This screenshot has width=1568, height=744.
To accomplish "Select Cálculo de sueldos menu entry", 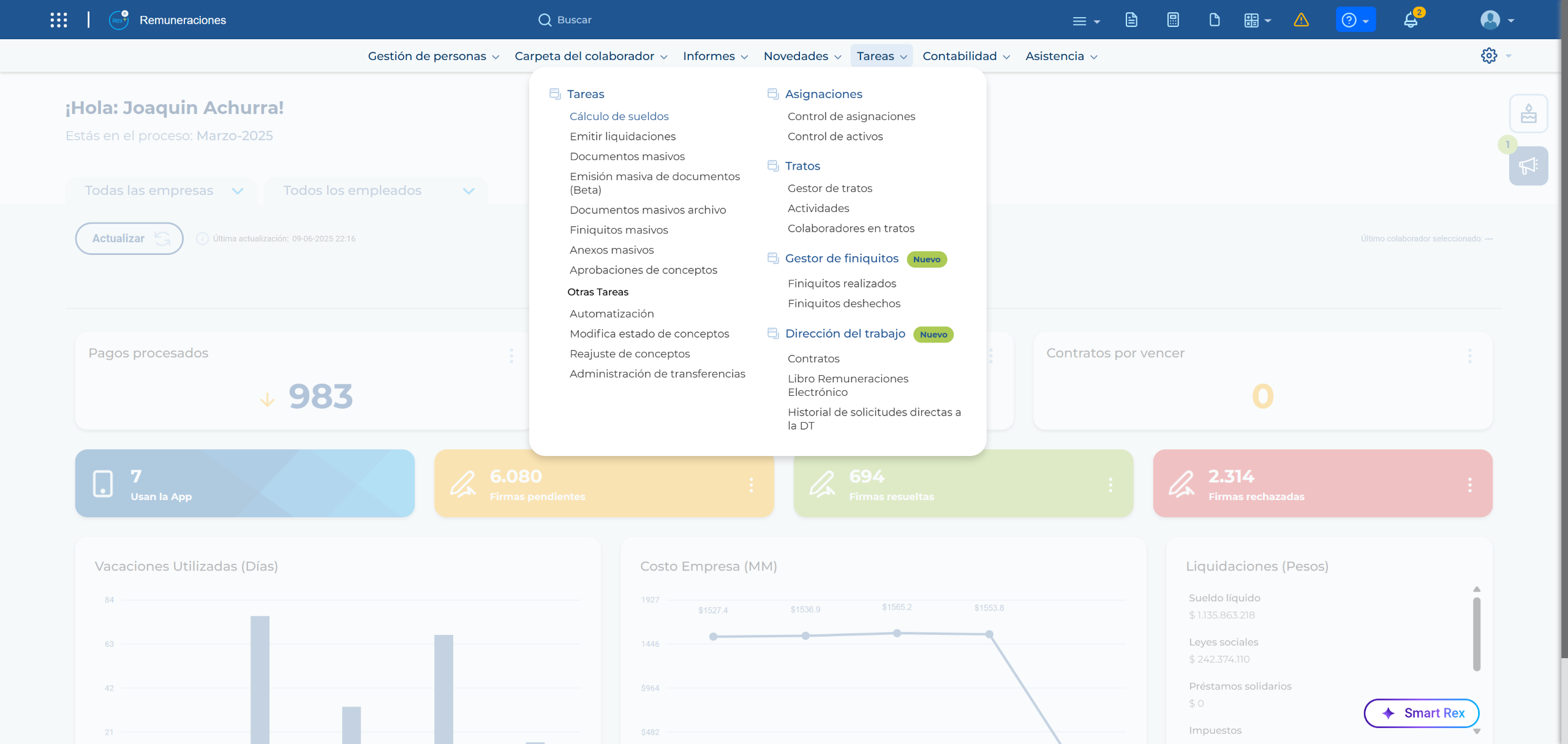I will tap(619, 116).
